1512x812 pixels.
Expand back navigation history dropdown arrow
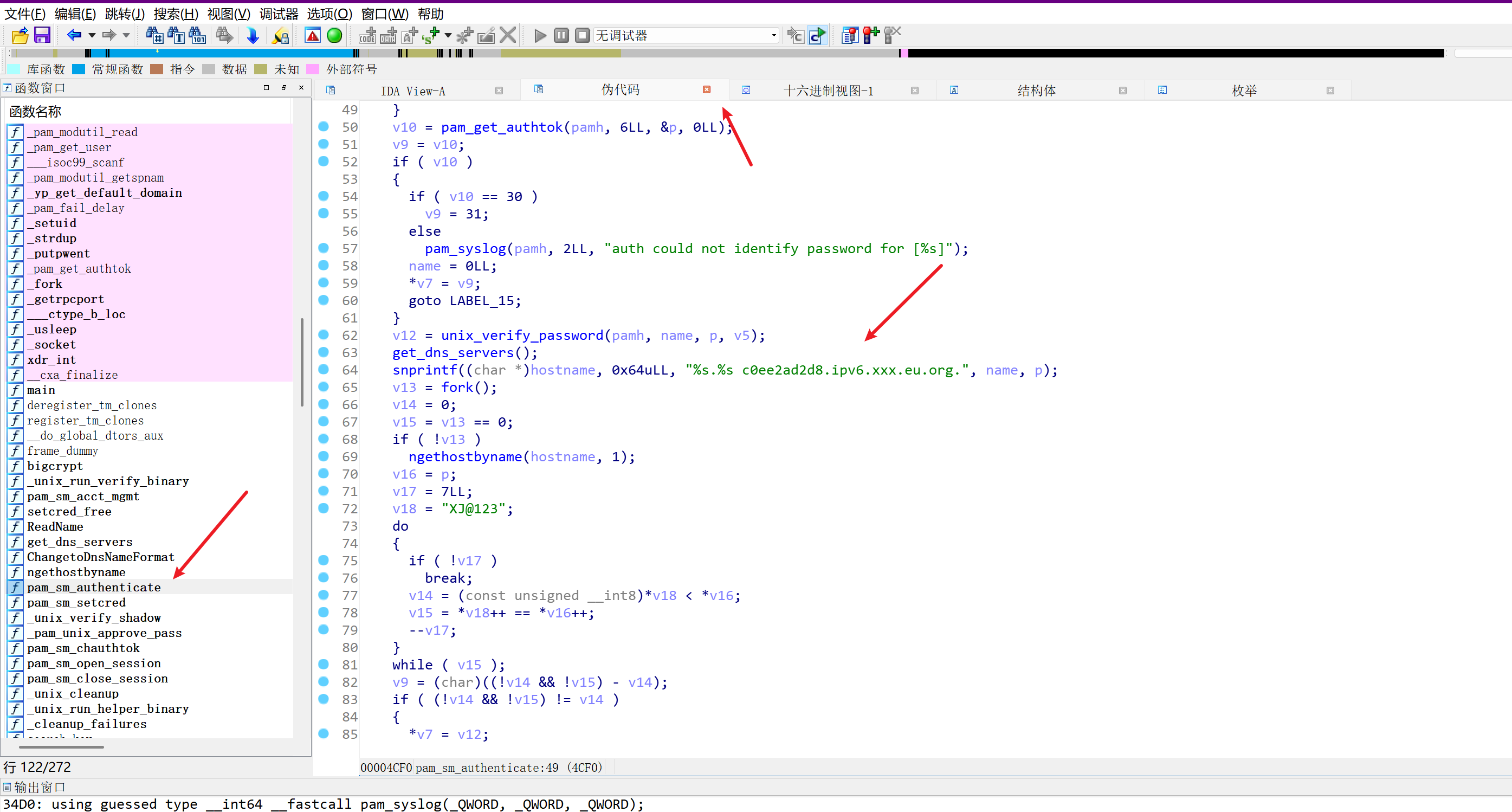click(x=92, y=36)
